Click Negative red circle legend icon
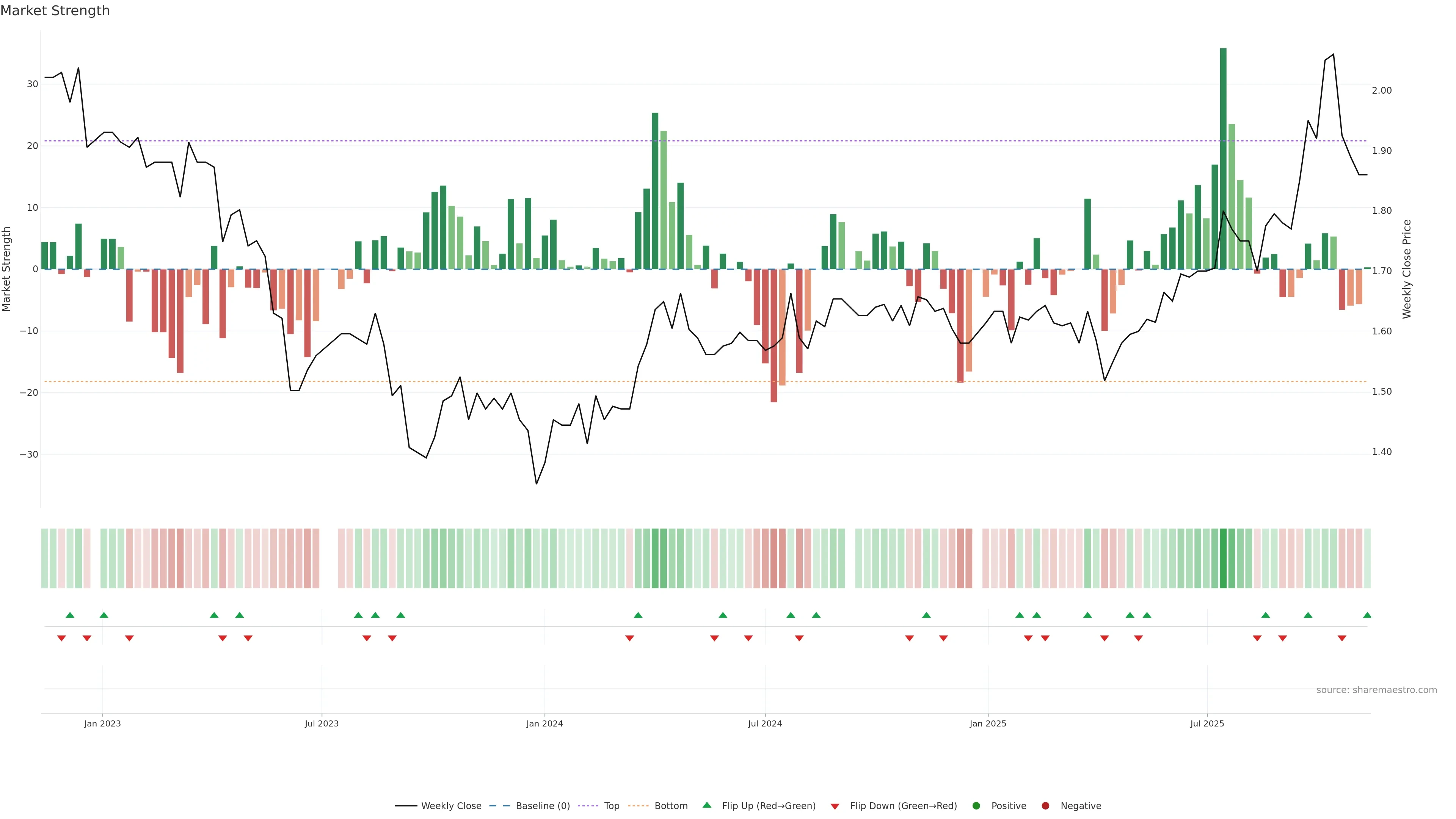 (1045, 806)
